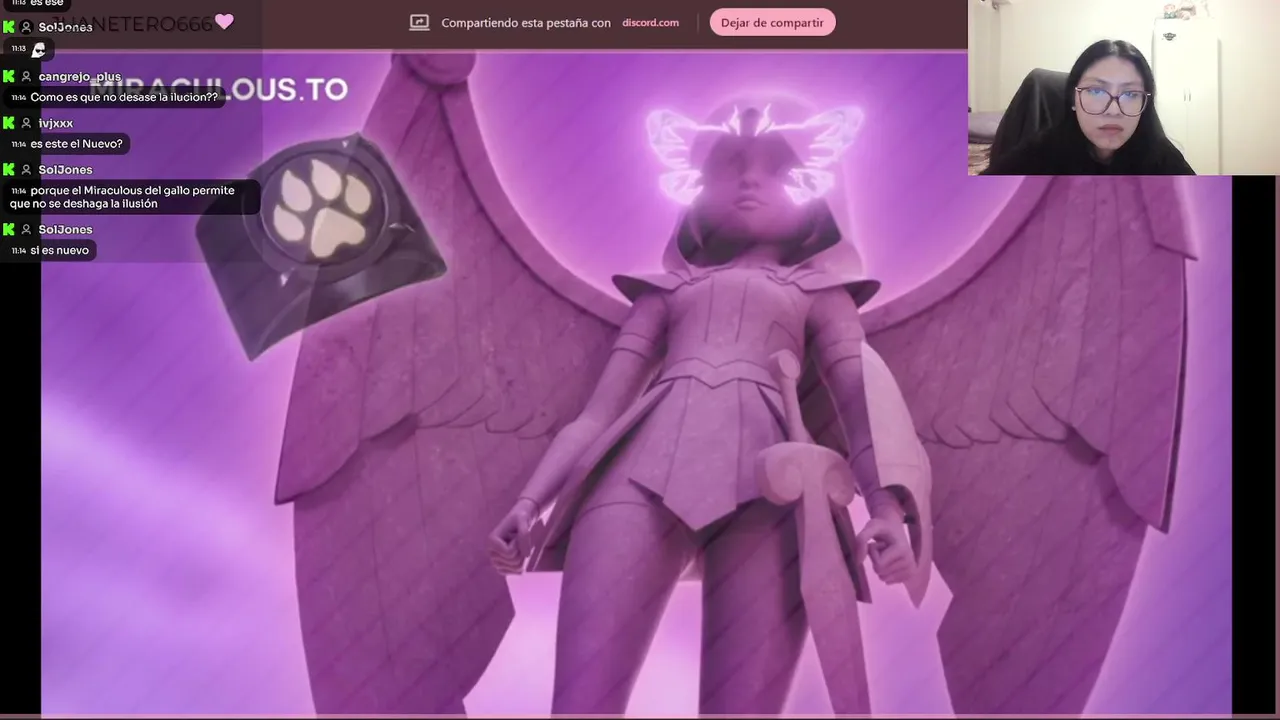Click the emote in the 11:13 chat message
This screenshot has width=1280, height=720.
point(39,49)
